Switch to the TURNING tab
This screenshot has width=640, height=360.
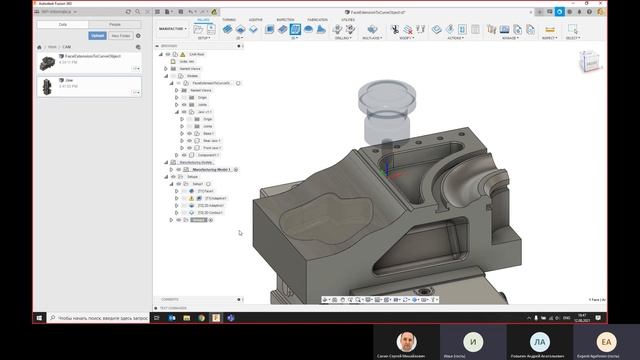[229, 20]
